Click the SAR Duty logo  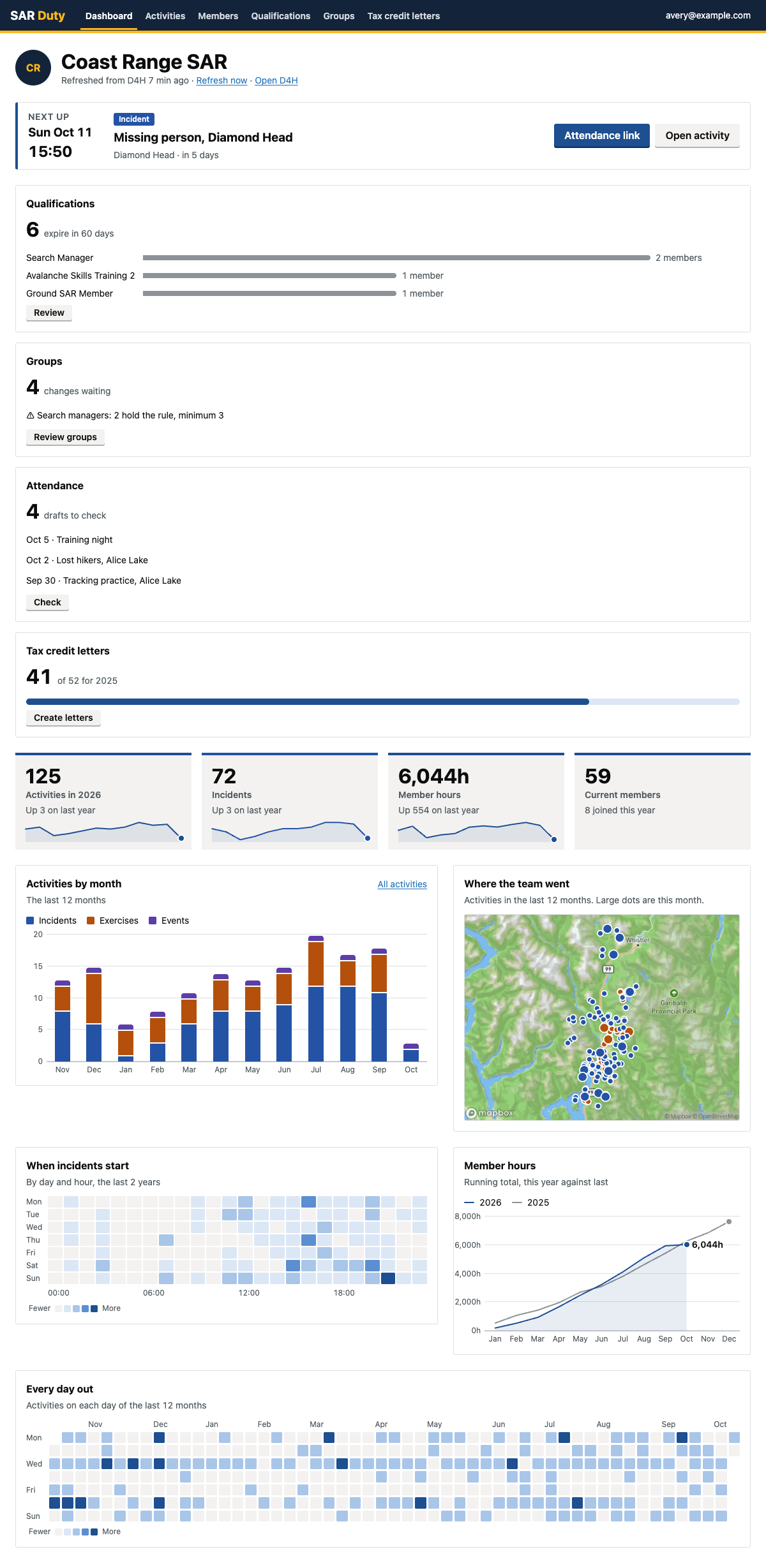38,15
